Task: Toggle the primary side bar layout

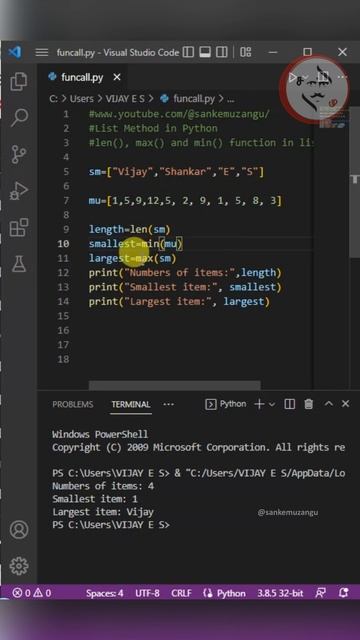Action: point(188,52)
